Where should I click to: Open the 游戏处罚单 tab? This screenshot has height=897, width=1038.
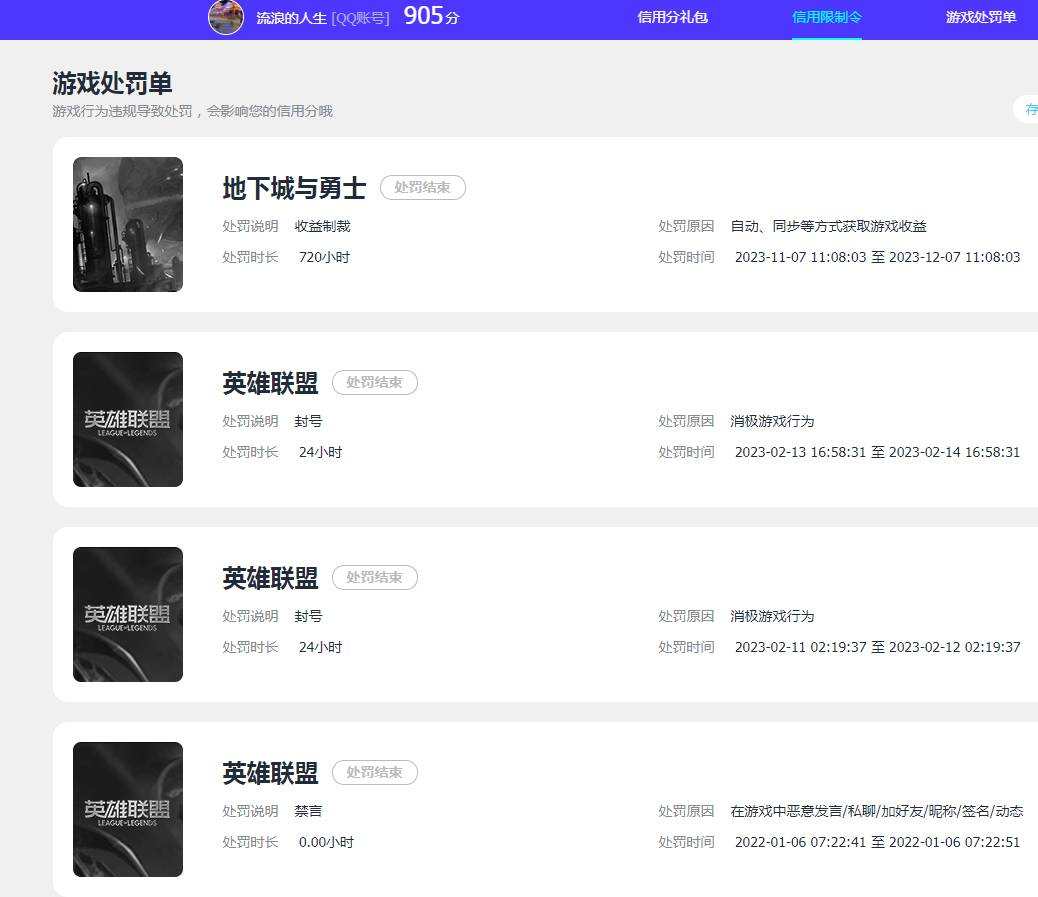pyautogui.click(x=980, y=17)
